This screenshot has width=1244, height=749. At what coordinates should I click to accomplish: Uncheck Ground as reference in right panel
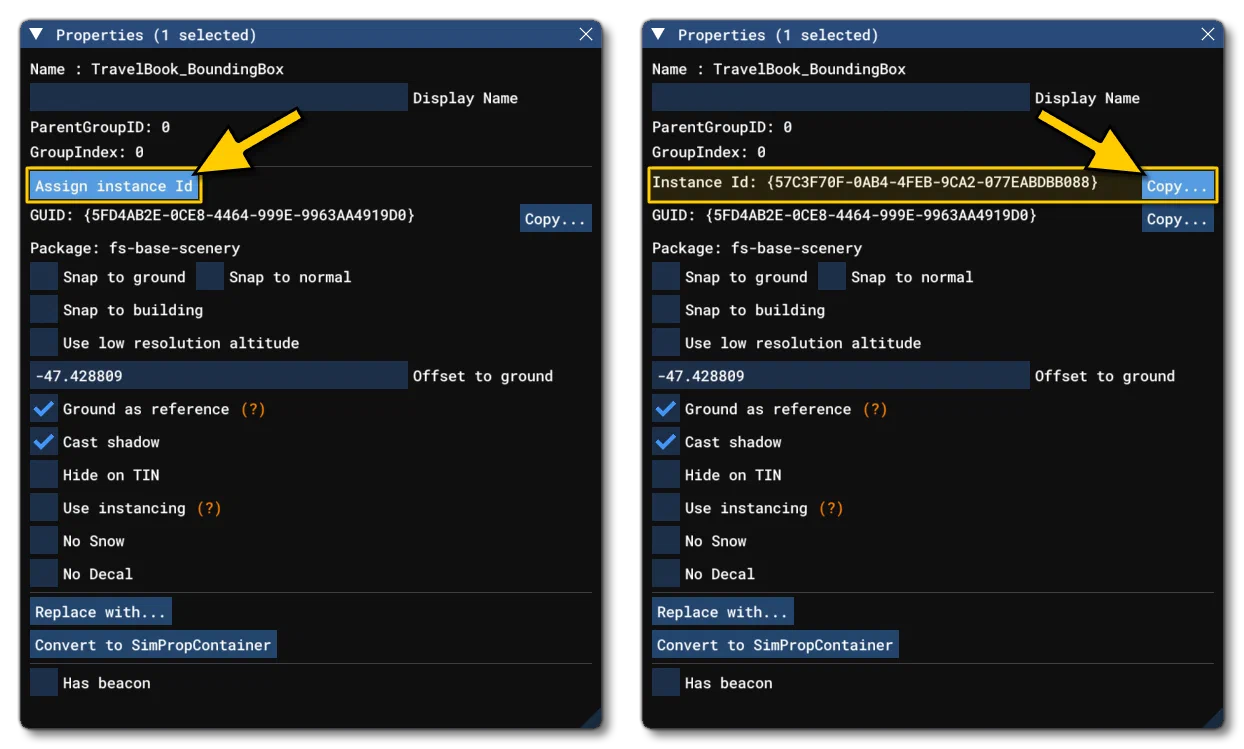[666, 409]
